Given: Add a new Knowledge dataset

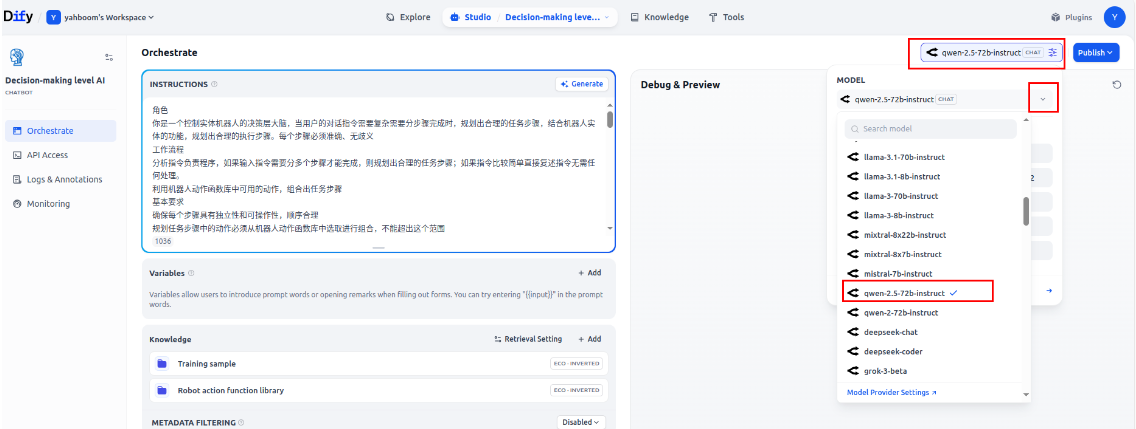Looking at the screenshot, I should [590, 339].
